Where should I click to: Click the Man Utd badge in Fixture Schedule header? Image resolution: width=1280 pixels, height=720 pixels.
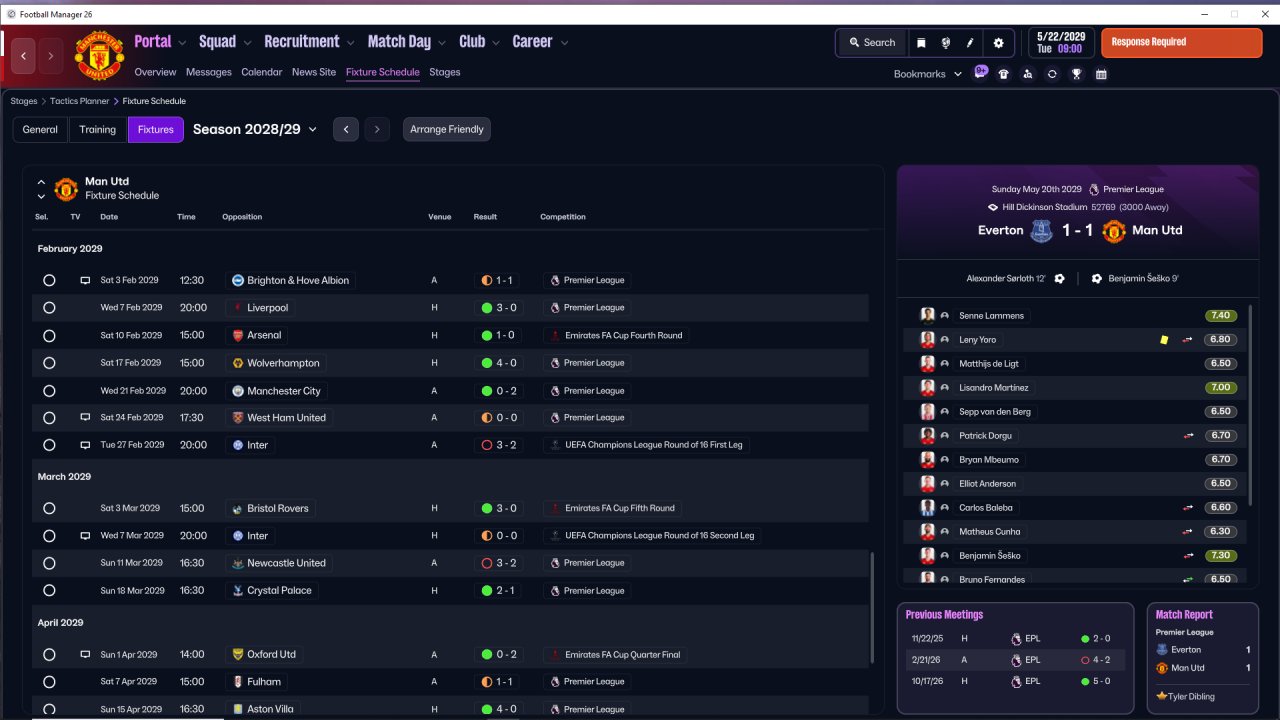(66, 189)
